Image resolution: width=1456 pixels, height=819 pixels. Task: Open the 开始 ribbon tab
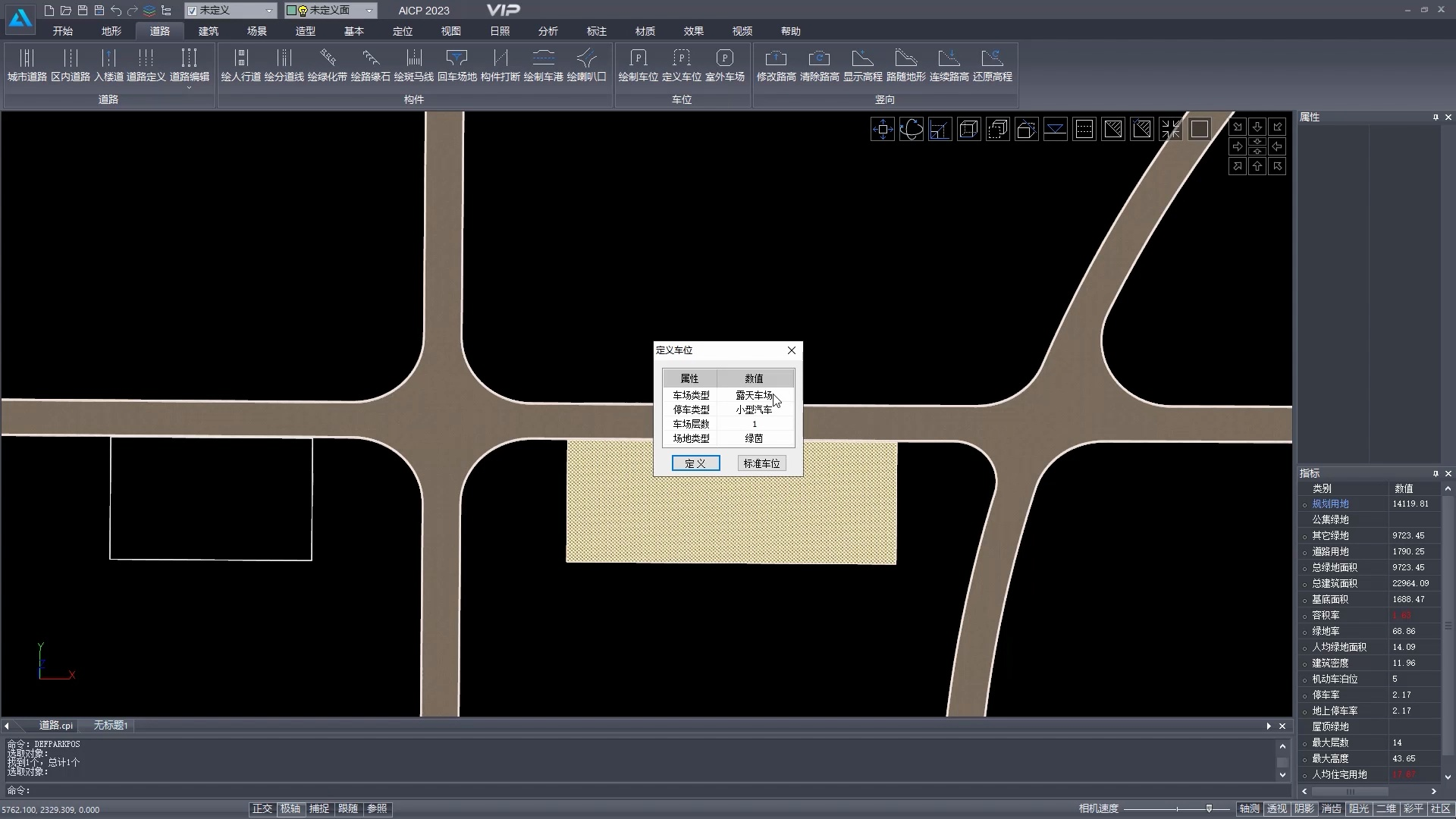(x=63, y=31)
